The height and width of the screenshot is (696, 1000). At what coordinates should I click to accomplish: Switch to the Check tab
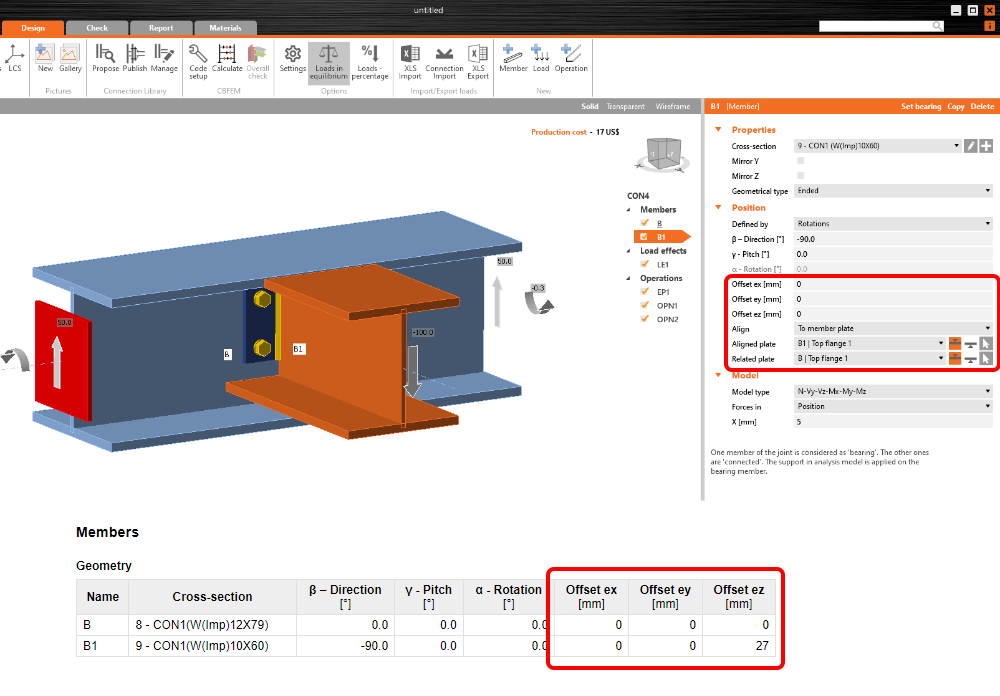coord(97,28)
